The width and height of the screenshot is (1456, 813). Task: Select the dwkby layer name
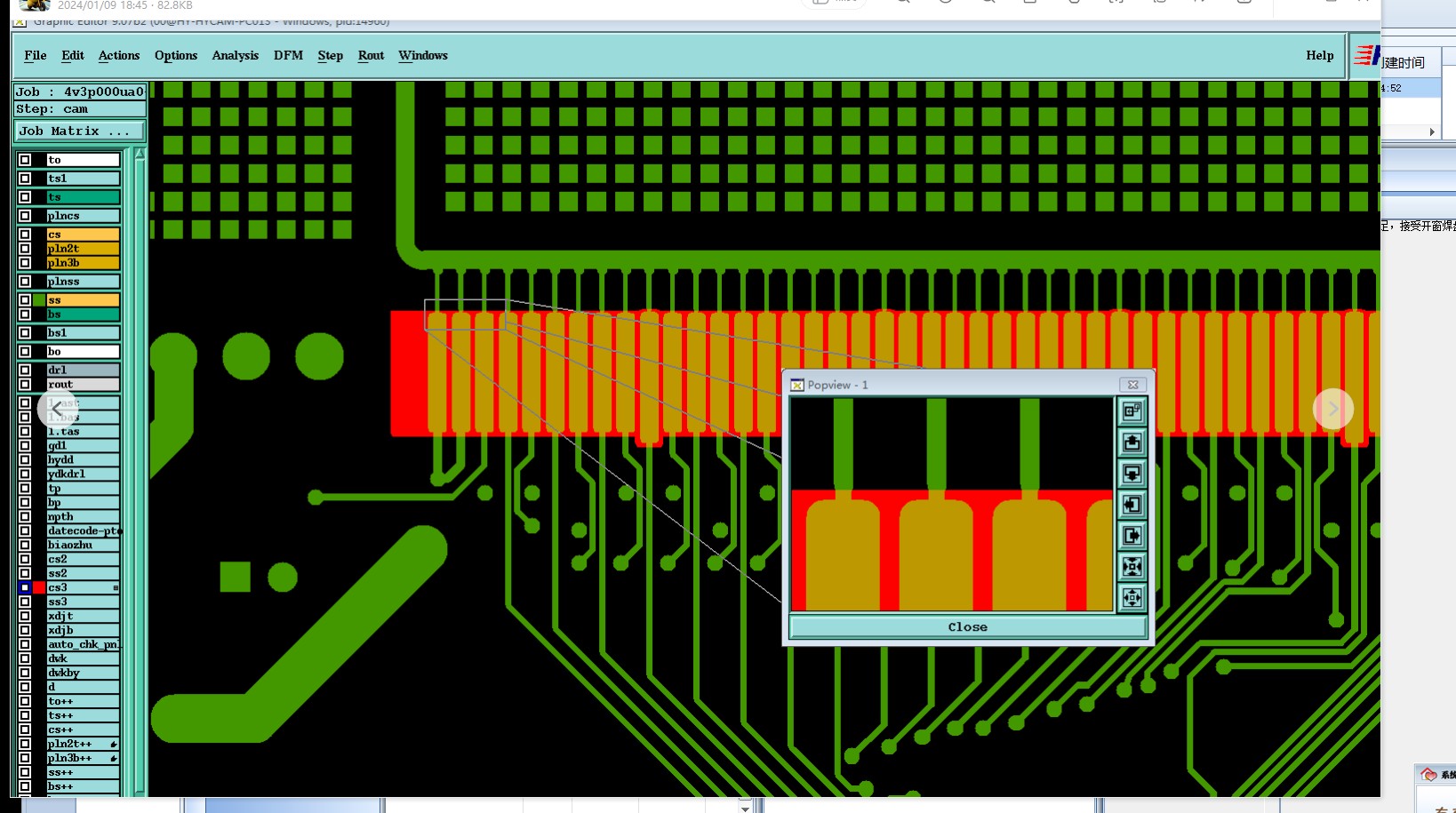[83, 673]
